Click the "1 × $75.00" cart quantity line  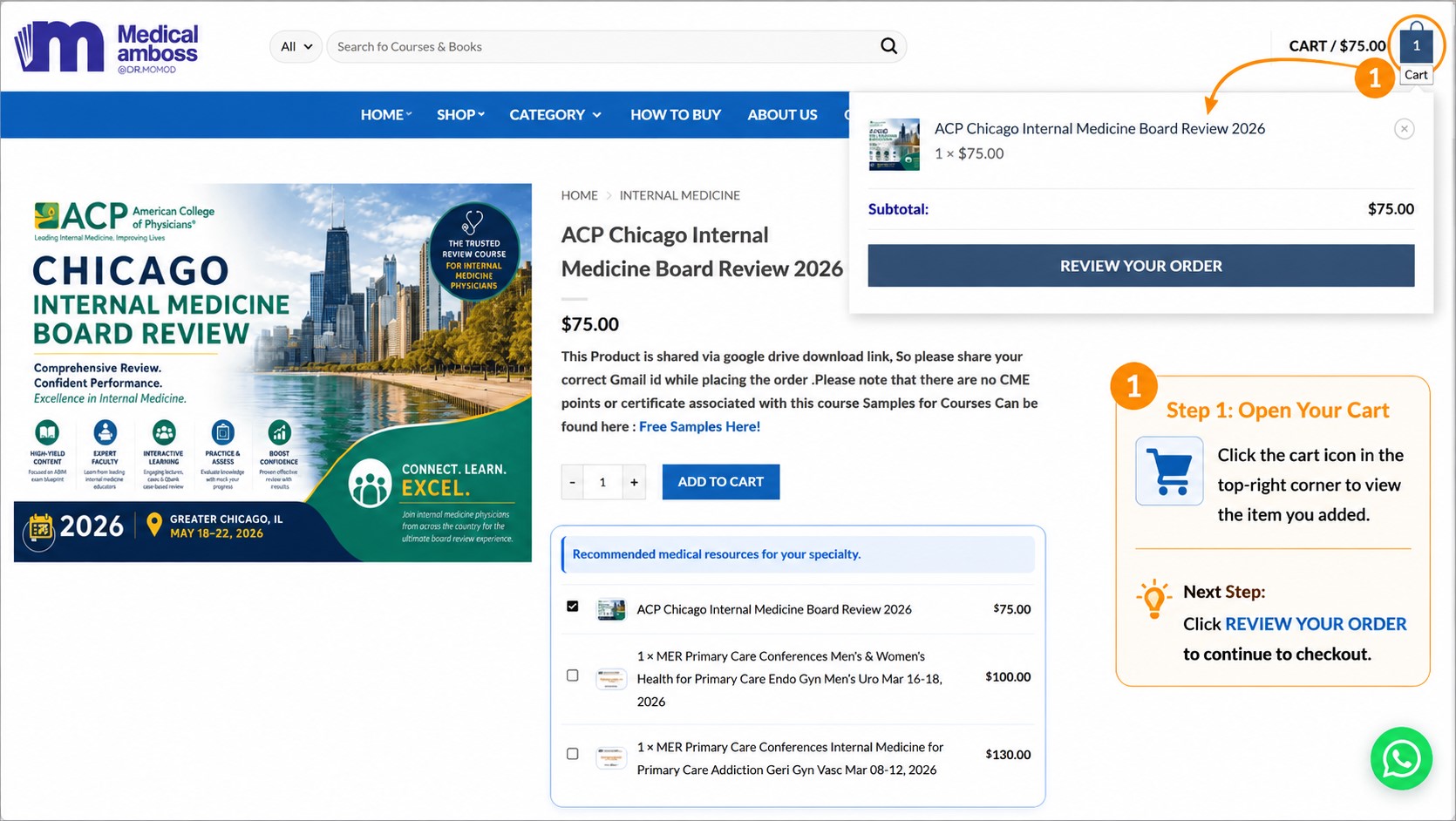[x=969, y=153]
